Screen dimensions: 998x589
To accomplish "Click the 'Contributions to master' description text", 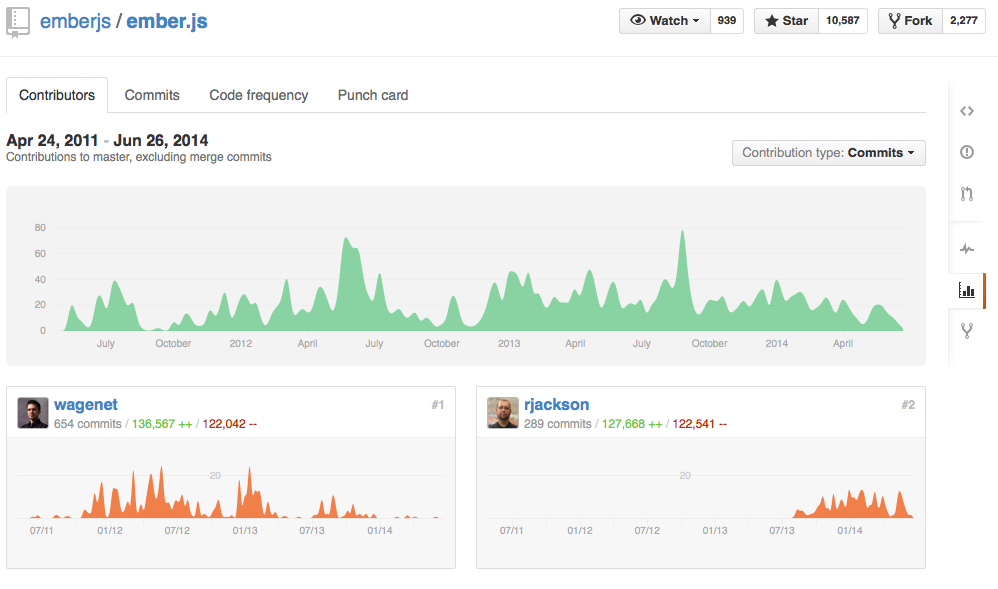I will [x=139, y=157].
